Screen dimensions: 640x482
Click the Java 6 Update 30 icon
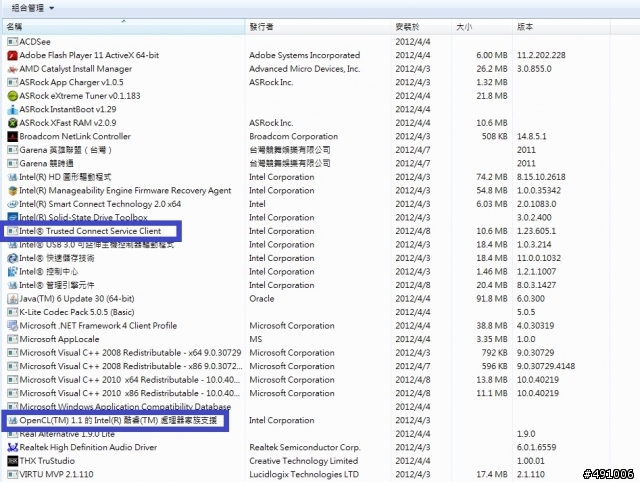(x=13, y=299)
